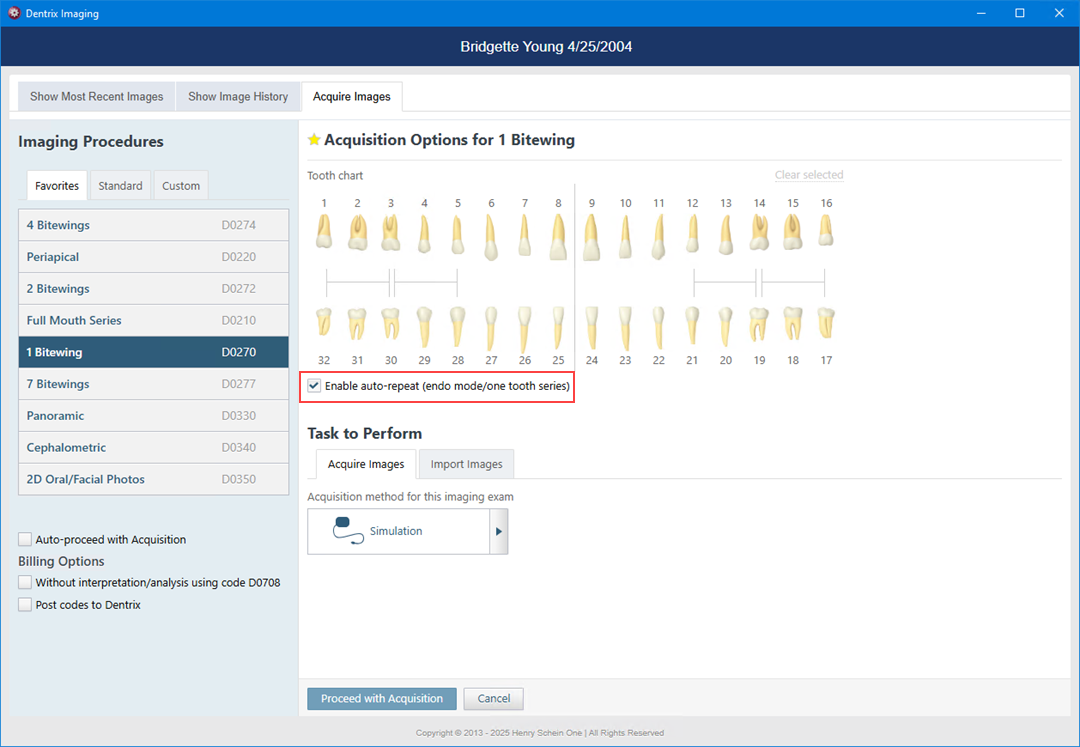Select lower tooth 28 in tooth chart

coord(457,326)
